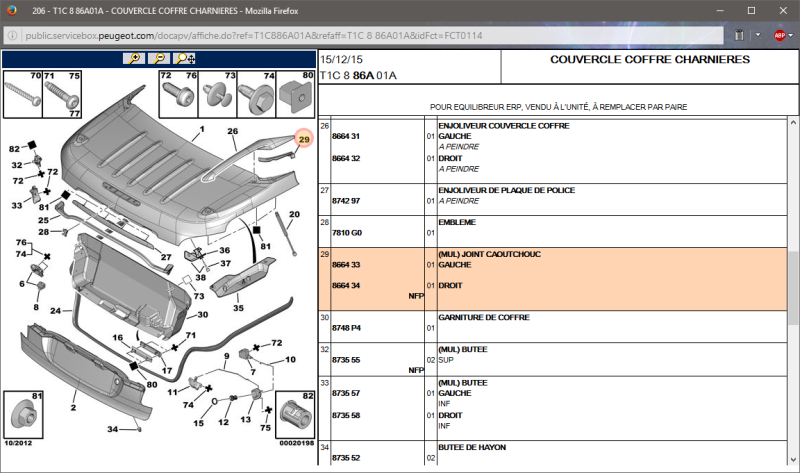This screenshot has height=473, width=800.
Task: Select clip thumbnail numbered 73
Action: 217,94
